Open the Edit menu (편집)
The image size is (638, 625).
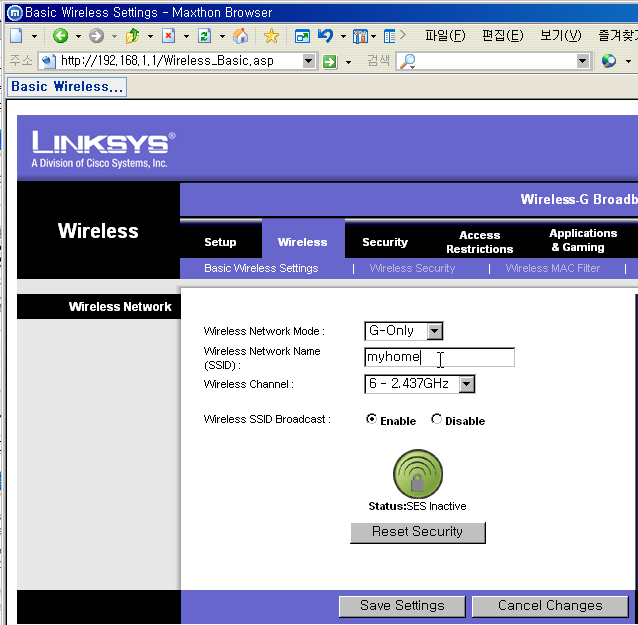pyautogui.click(x=503, y=36)
